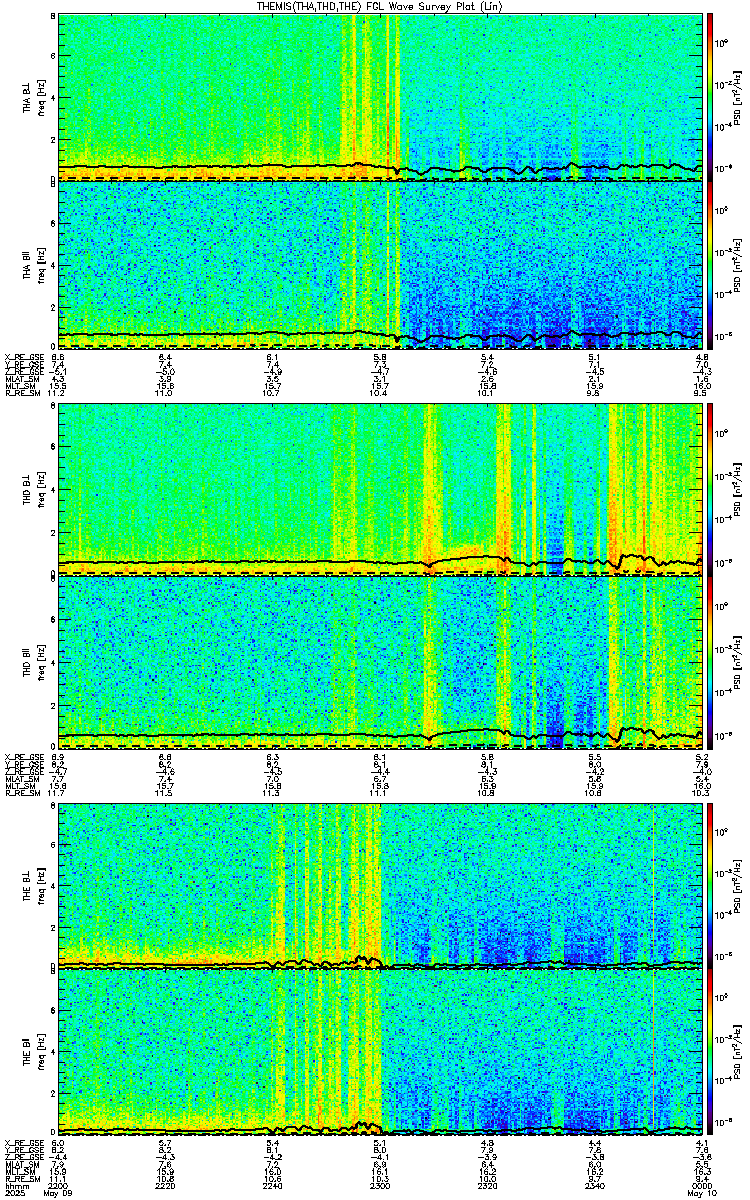Click MLT_SM label under the THA panels
The height and width of the screenshot is (1200, 750).
pos(18,386)
